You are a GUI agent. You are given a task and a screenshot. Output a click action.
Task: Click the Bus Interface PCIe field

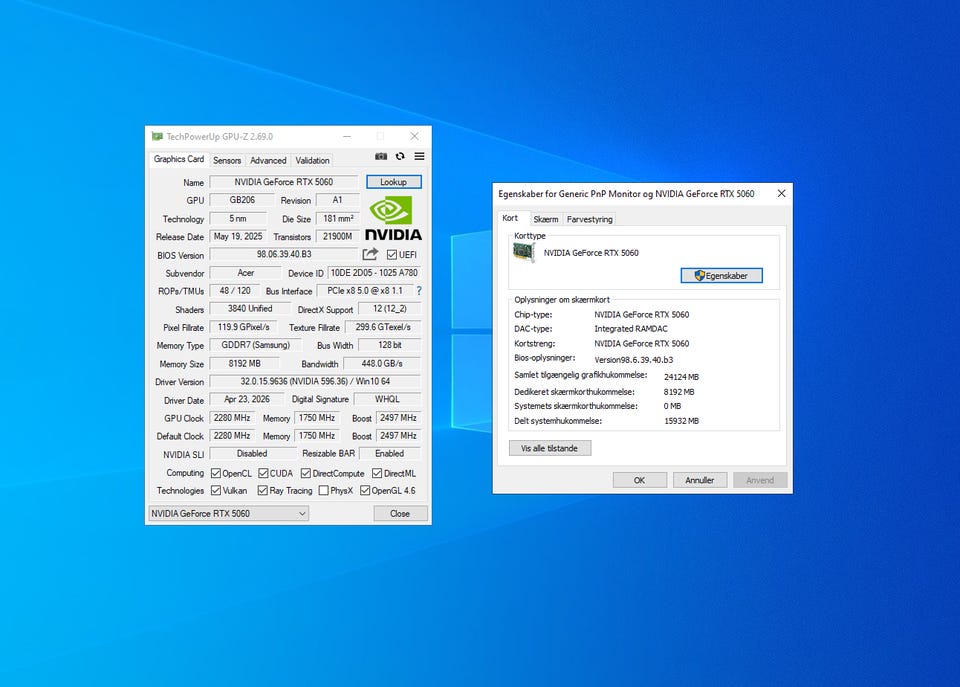[365, 291]
